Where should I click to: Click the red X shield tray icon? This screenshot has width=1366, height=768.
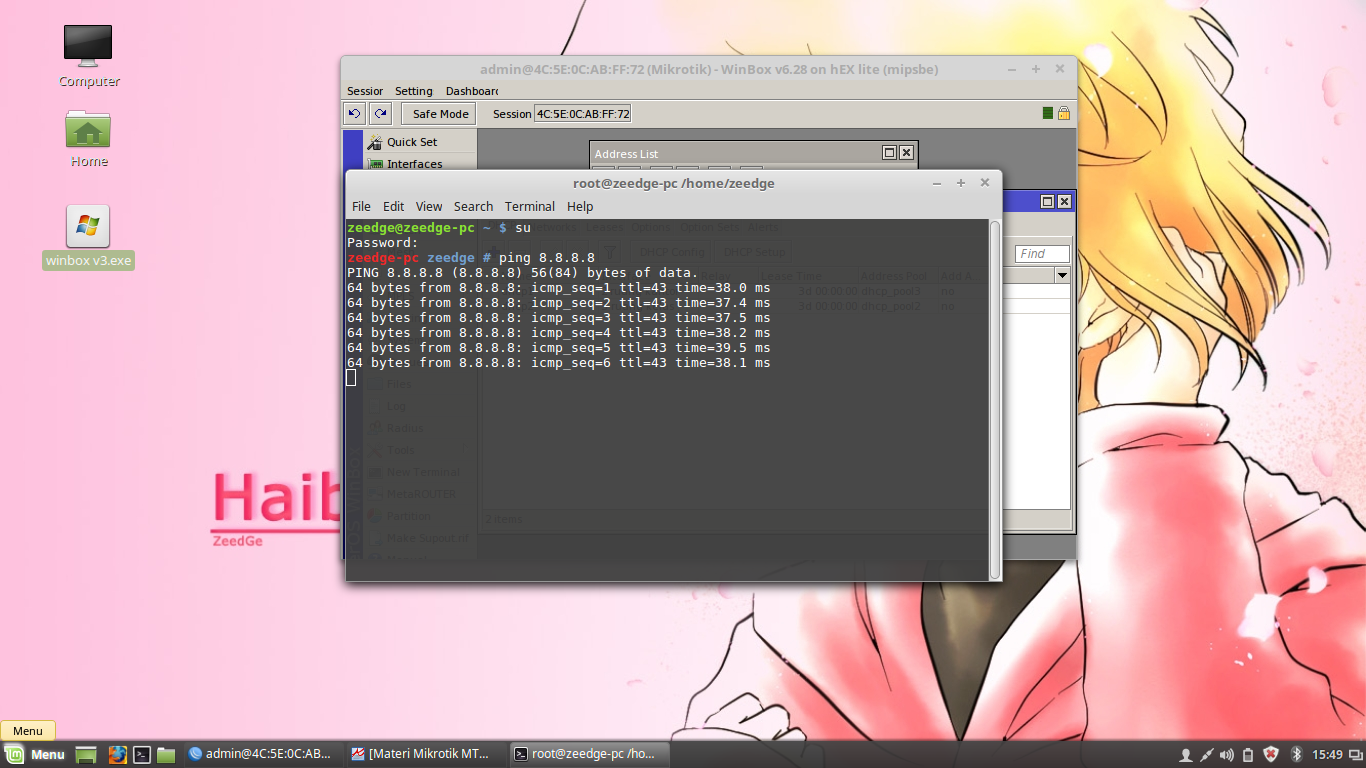[x=1271, y=755]
